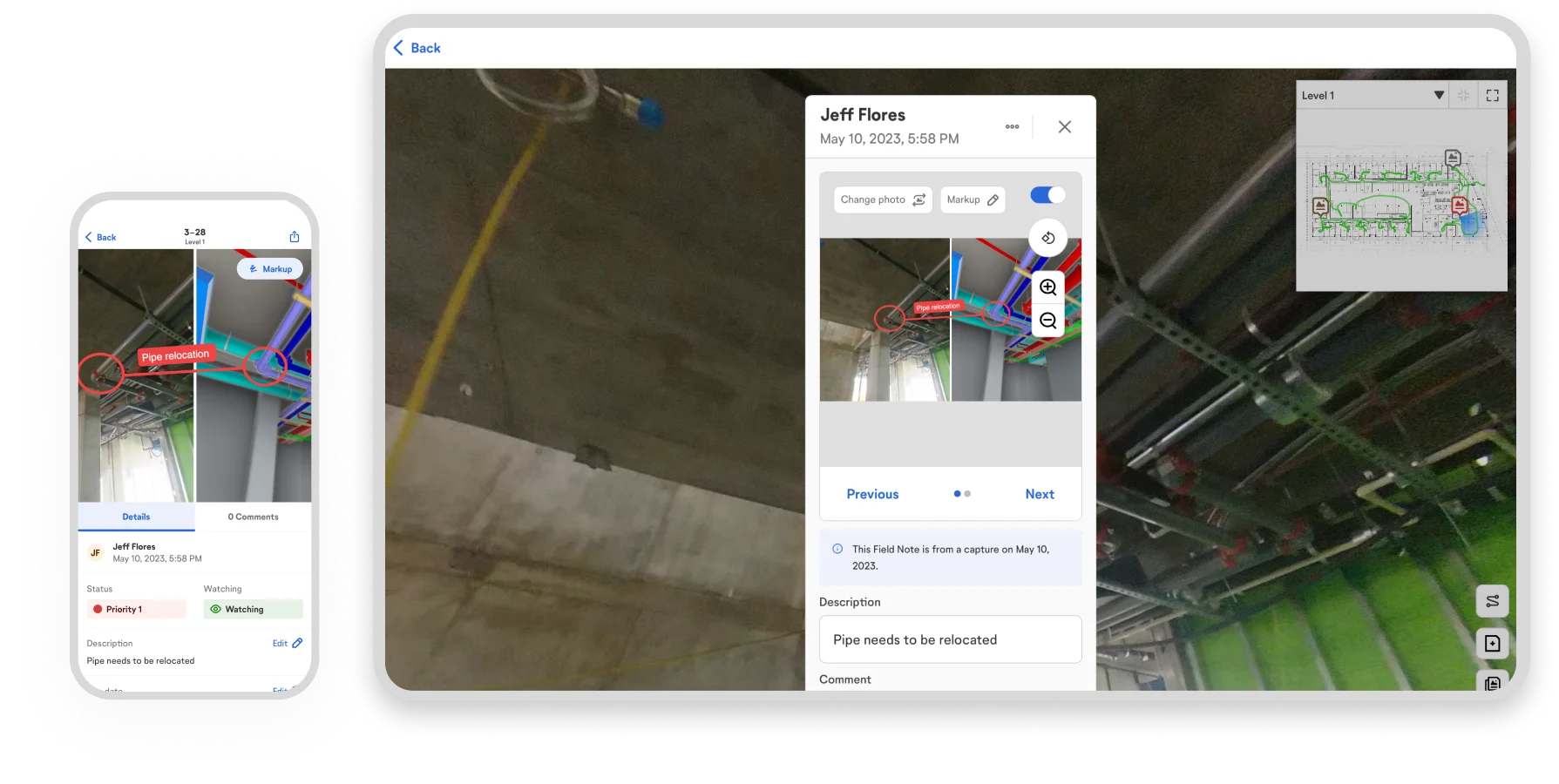
Task: Zoom in on the photo with magnifier plus
Action: tap(1047, 287)
